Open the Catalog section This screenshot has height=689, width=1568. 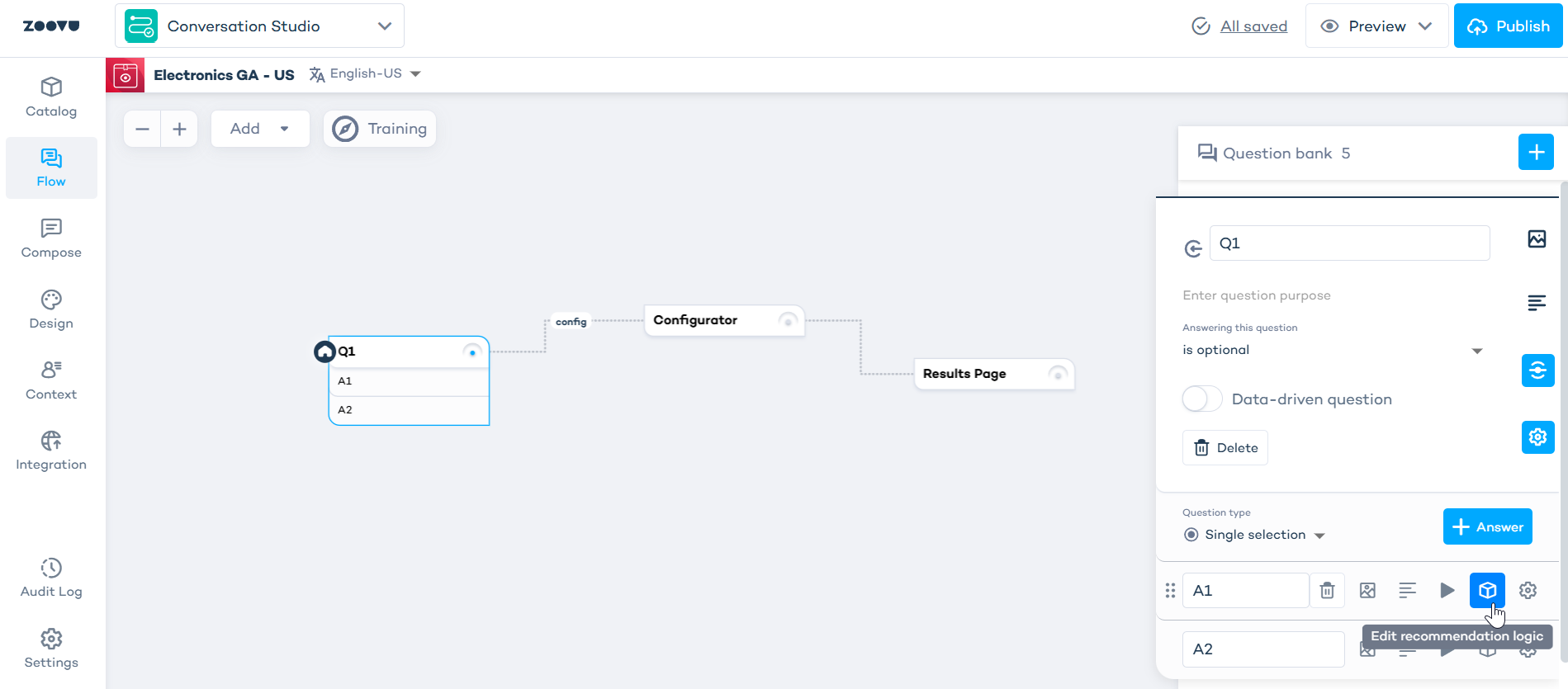coord(51,97)
